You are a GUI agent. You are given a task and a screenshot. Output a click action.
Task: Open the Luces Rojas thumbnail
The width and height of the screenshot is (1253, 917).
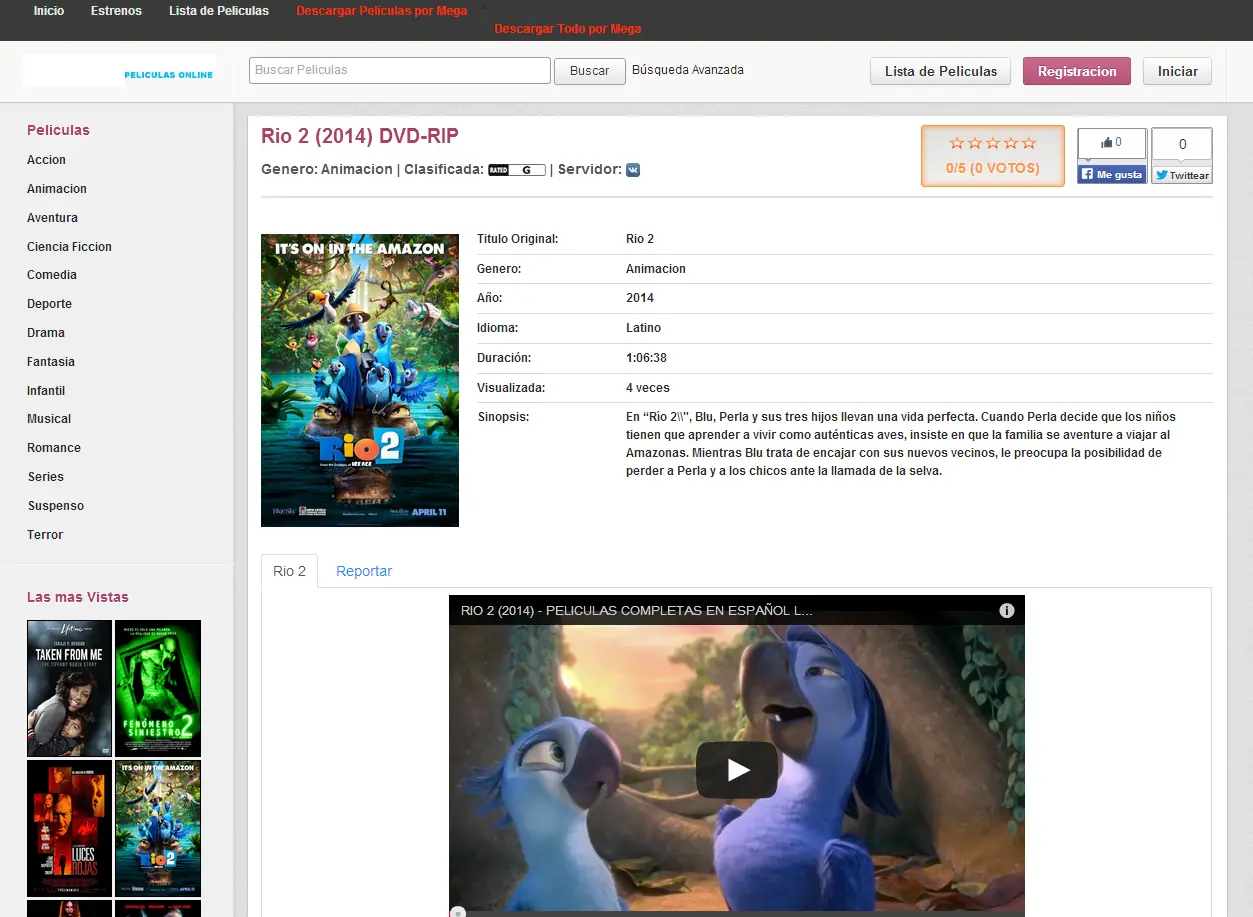pyautogui.click(x=70, y=828)
